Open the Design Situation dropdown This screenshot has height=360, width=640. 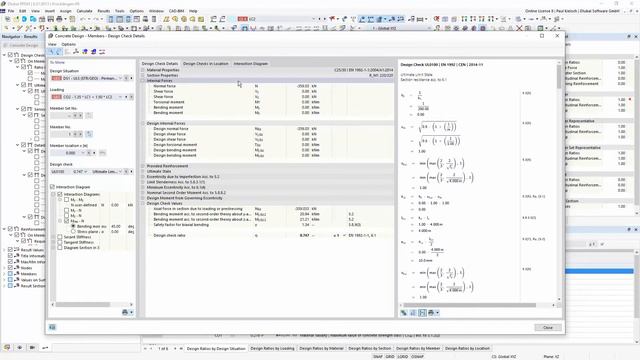120,78
